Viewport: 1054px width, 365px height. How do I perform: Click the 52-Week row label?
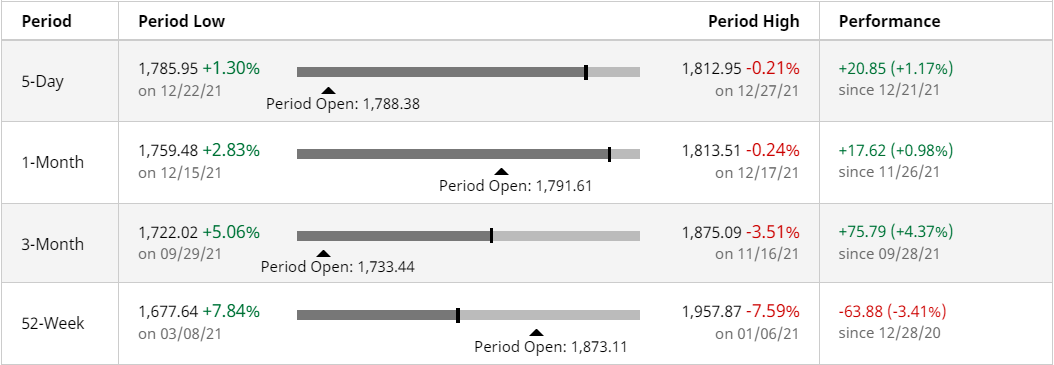(53, 323)
